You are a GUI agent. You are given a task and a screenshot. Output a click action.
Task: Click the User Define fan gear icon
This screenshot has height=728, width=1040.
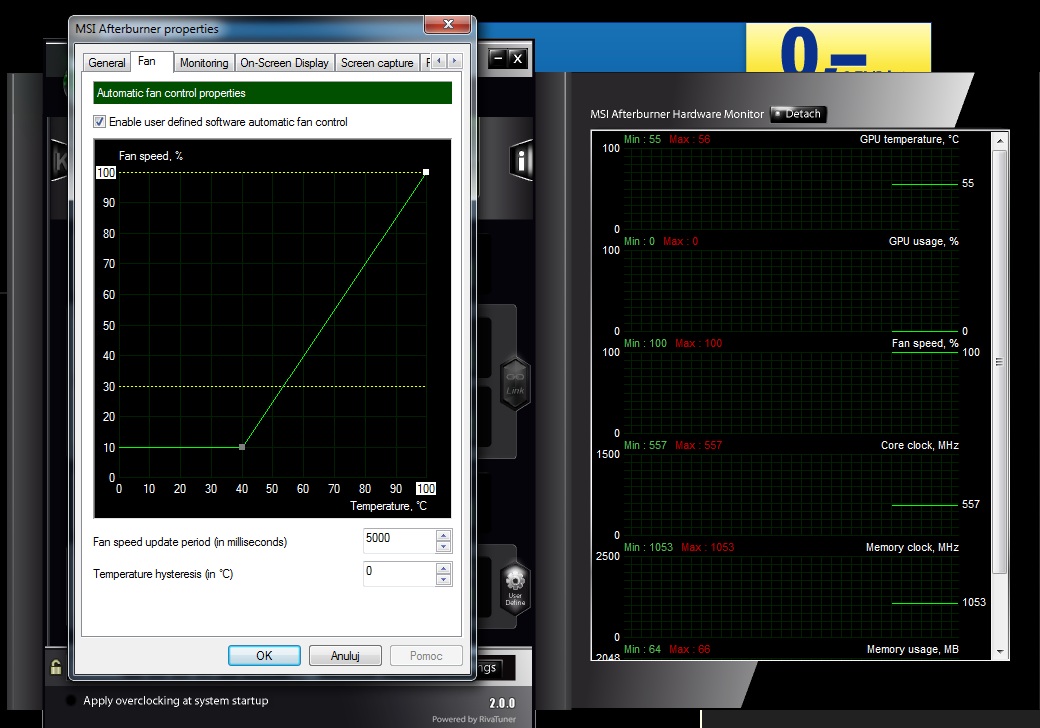[515, 589]
